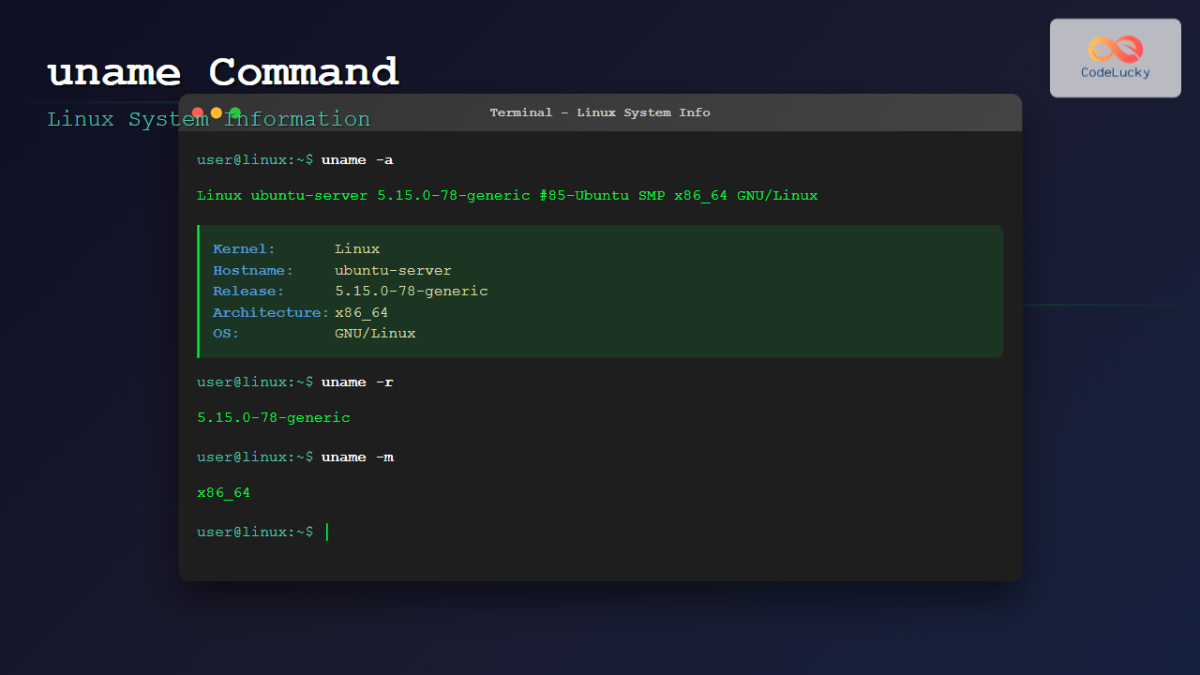Click the uname Command page heading

222,70
